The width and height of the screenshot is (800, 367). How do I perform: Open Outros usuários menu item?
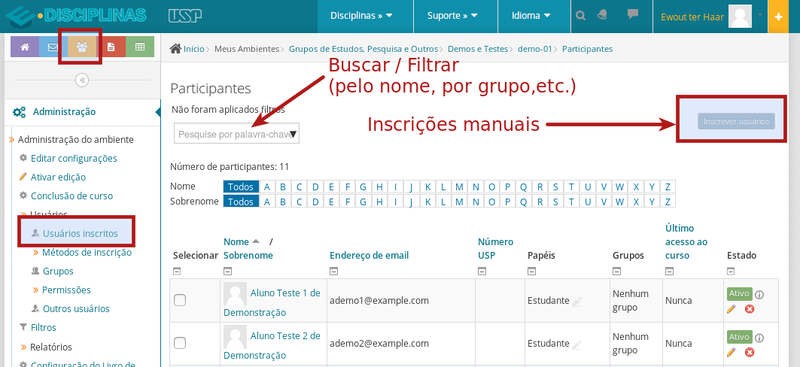(x=76, y=309)
